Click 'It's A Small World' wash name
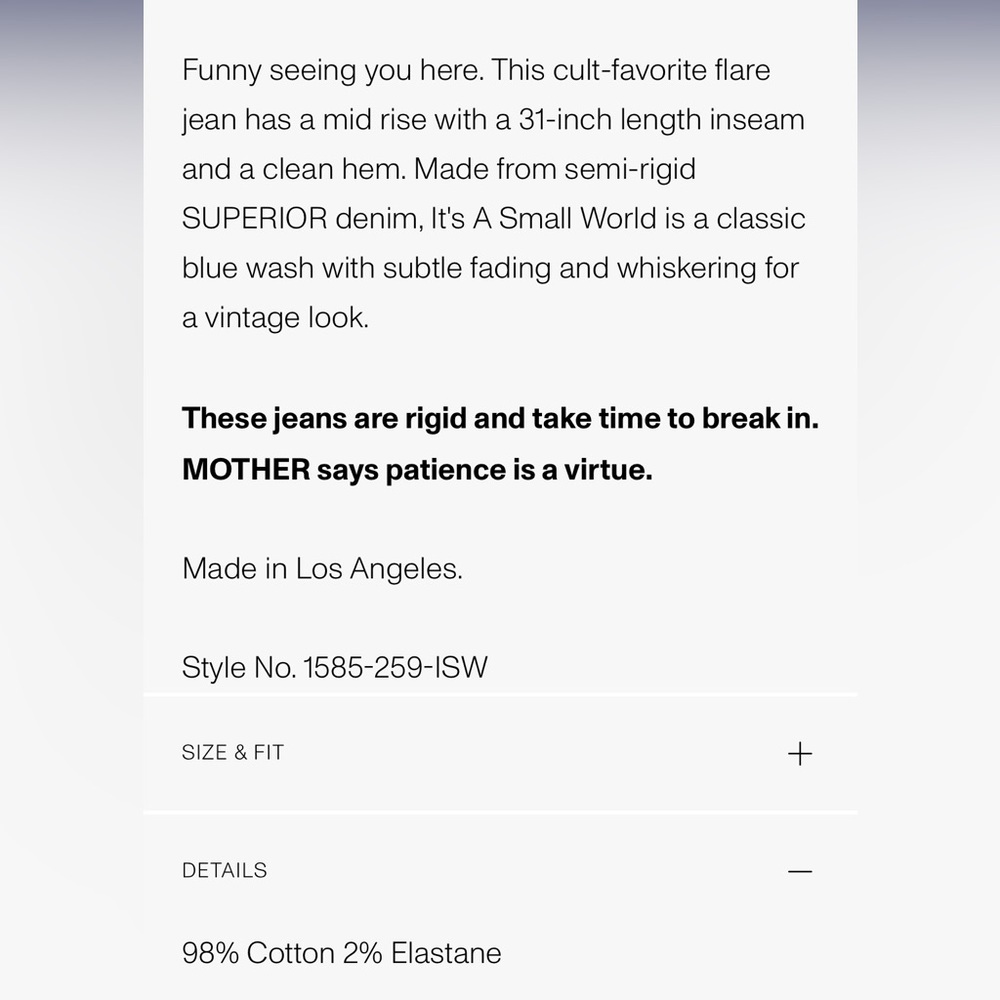Viewport: 1000px width, 1000px height. tap(544, 219)
